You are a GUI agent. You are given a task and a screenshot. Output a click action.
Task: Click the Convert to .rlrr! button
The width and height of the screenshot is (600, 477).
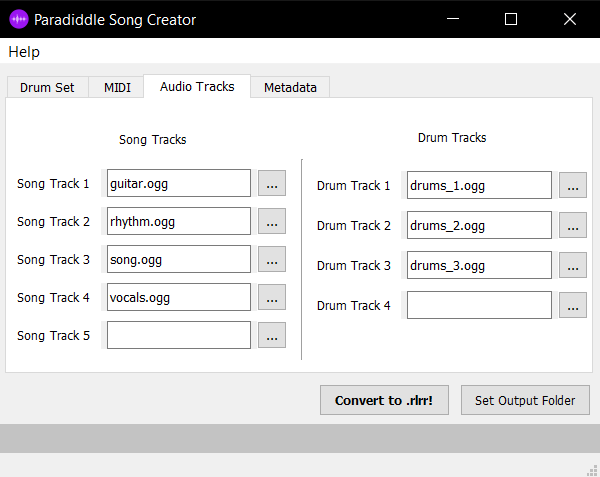click(383, 401)
